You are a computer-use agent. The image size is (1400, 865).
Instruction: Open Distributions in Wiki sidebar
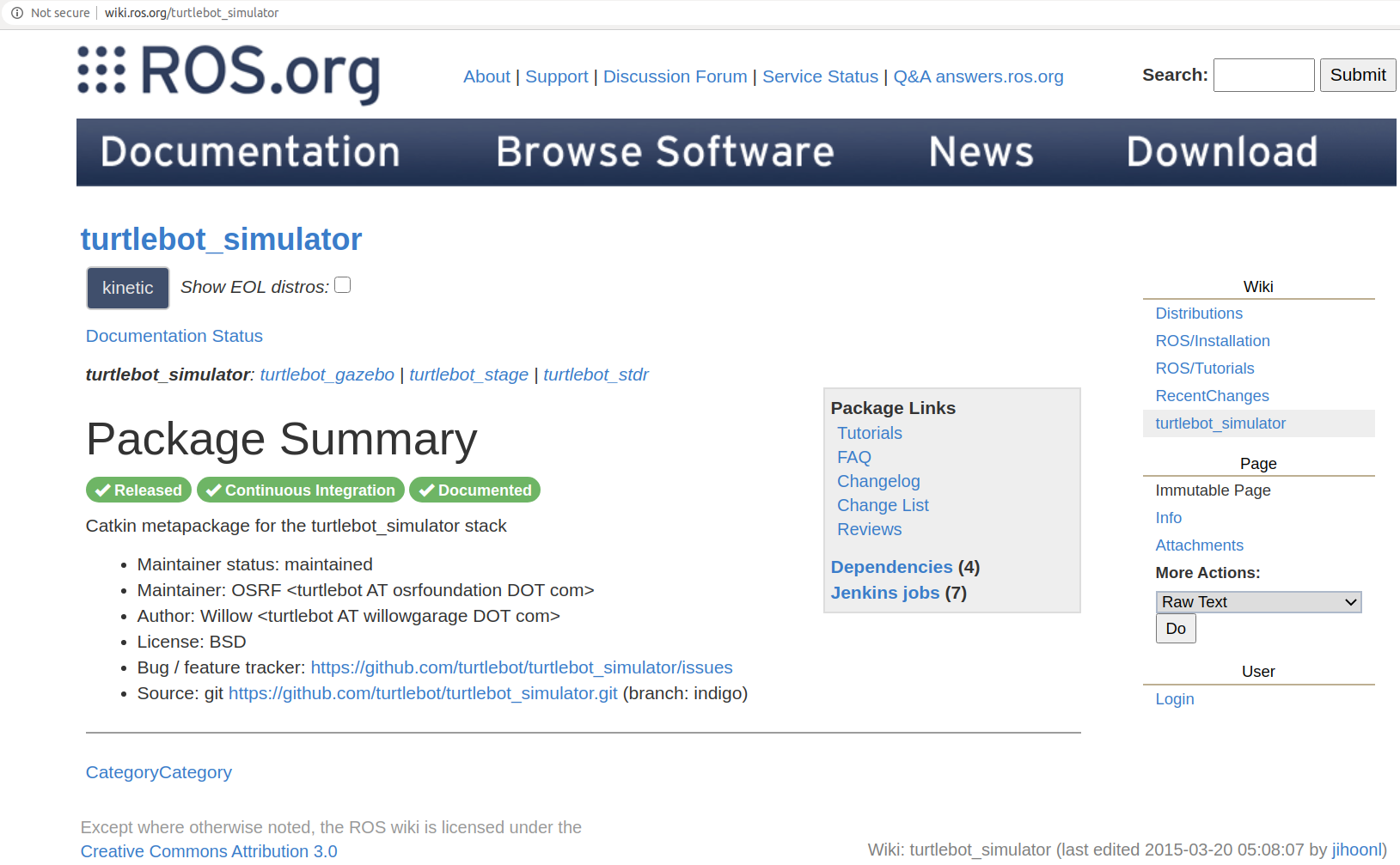tap(1199, 314)
